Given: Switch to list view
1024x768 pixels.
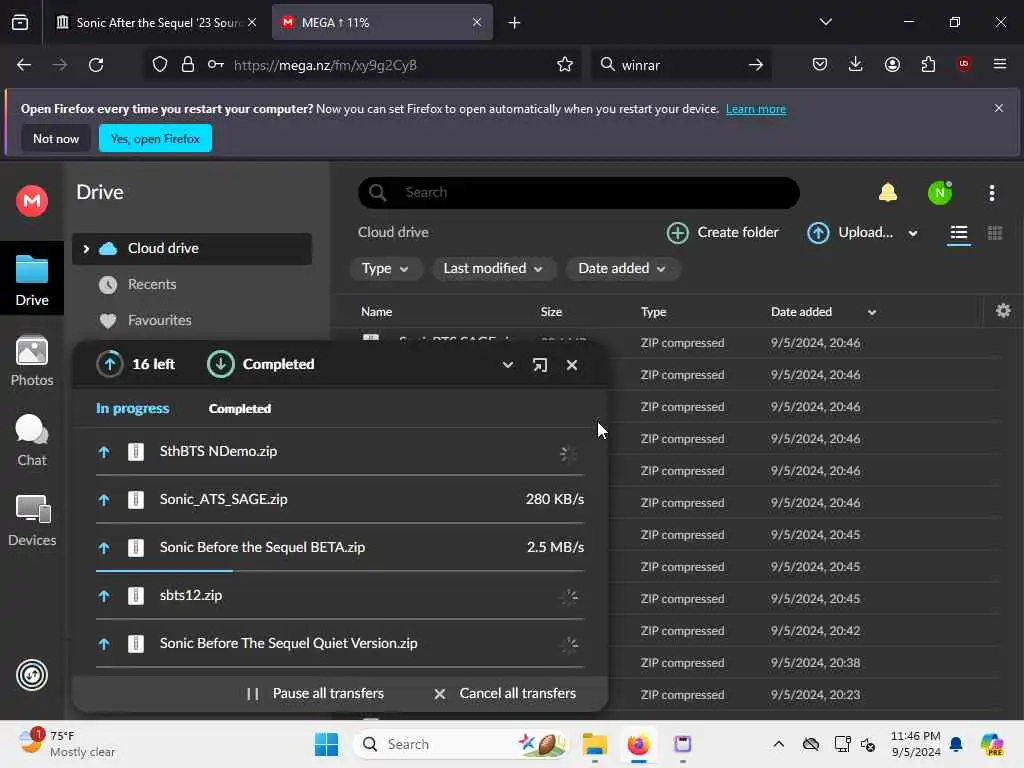Looking at the screenshot, I should (x=958, y=233).
